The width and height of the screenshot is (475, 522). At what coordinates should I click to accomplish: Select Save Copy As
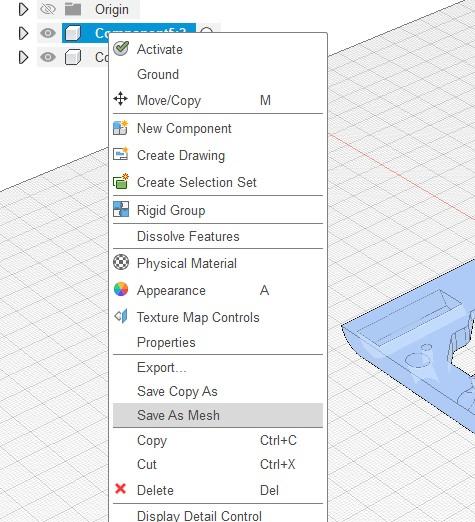click(218, 391)
